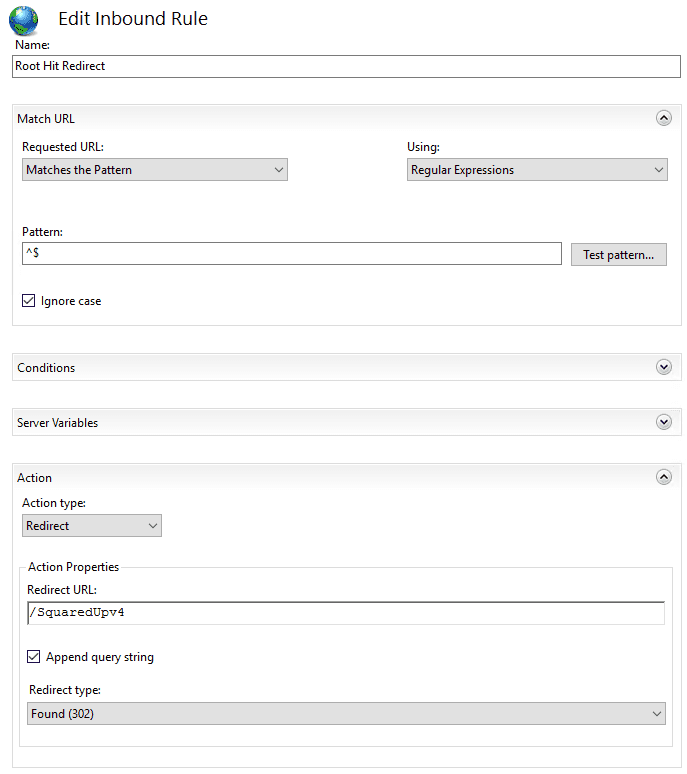This screenshot has width=687, height=774.
Task: Open the Action type dropdown
Action: click(92, 525)
